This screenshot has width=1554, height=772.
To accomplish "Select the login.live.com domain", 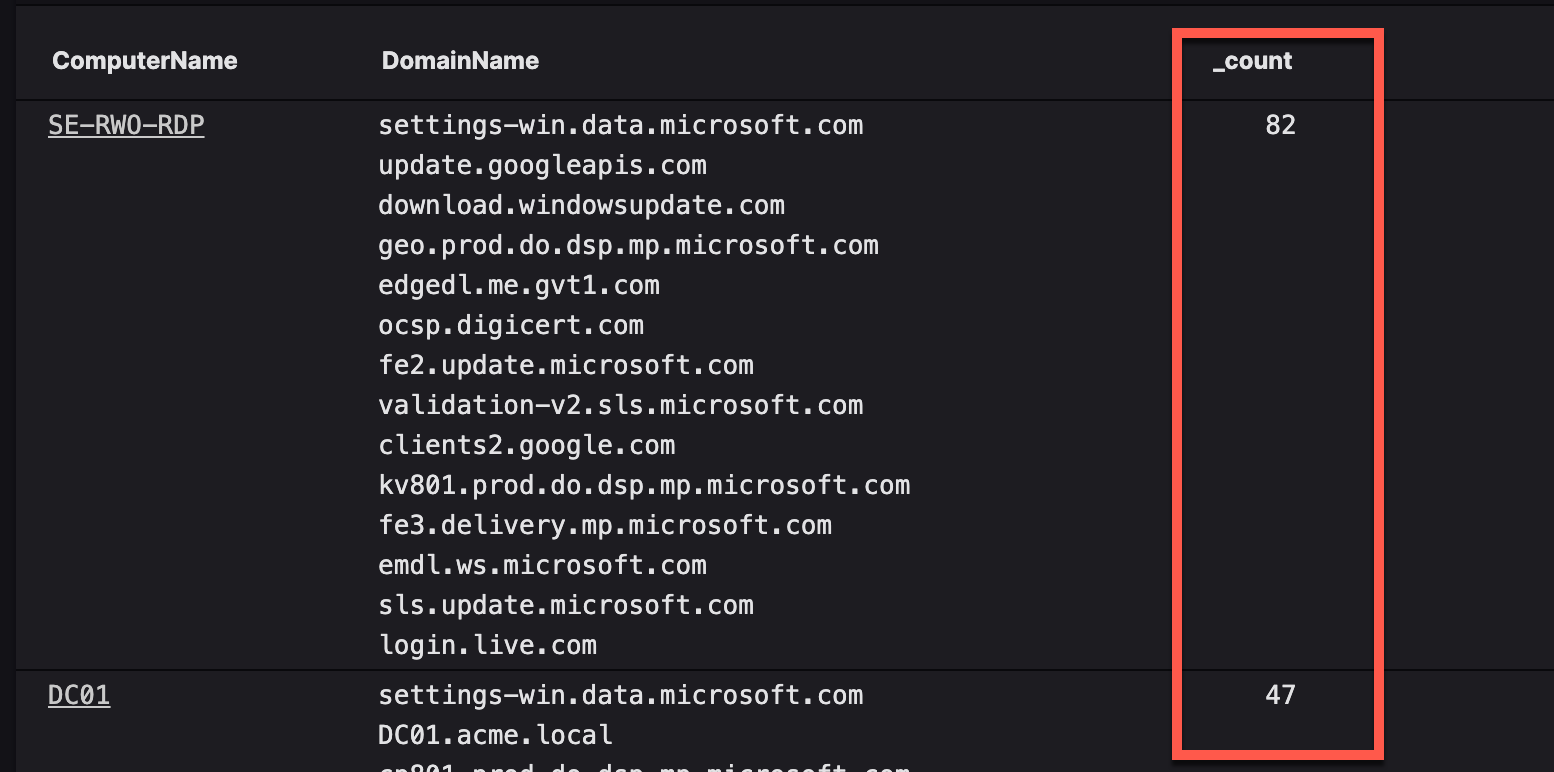I will point(487,645).
